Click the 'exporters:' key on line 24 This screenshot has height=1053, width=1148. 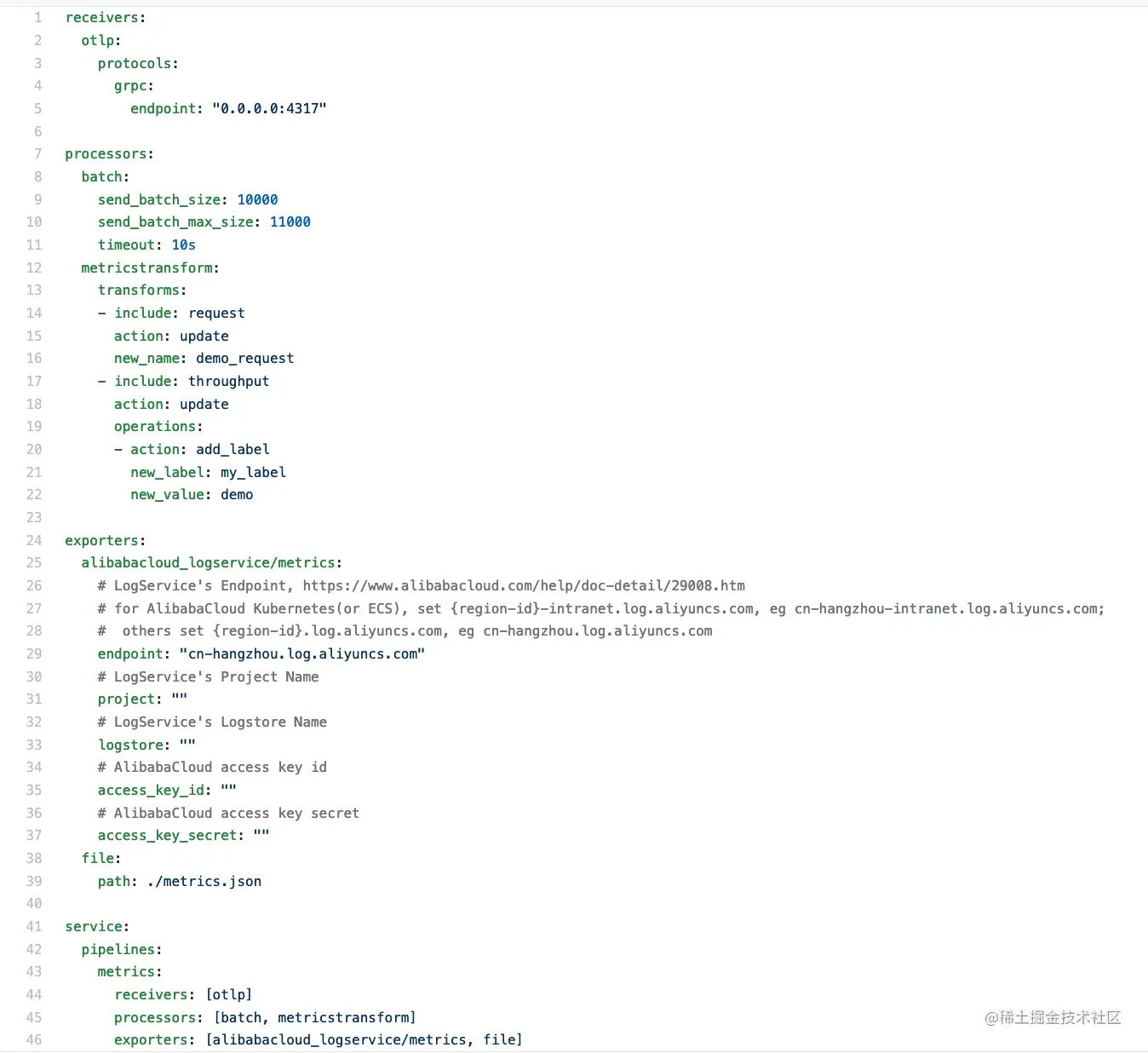tap(106, 540)
